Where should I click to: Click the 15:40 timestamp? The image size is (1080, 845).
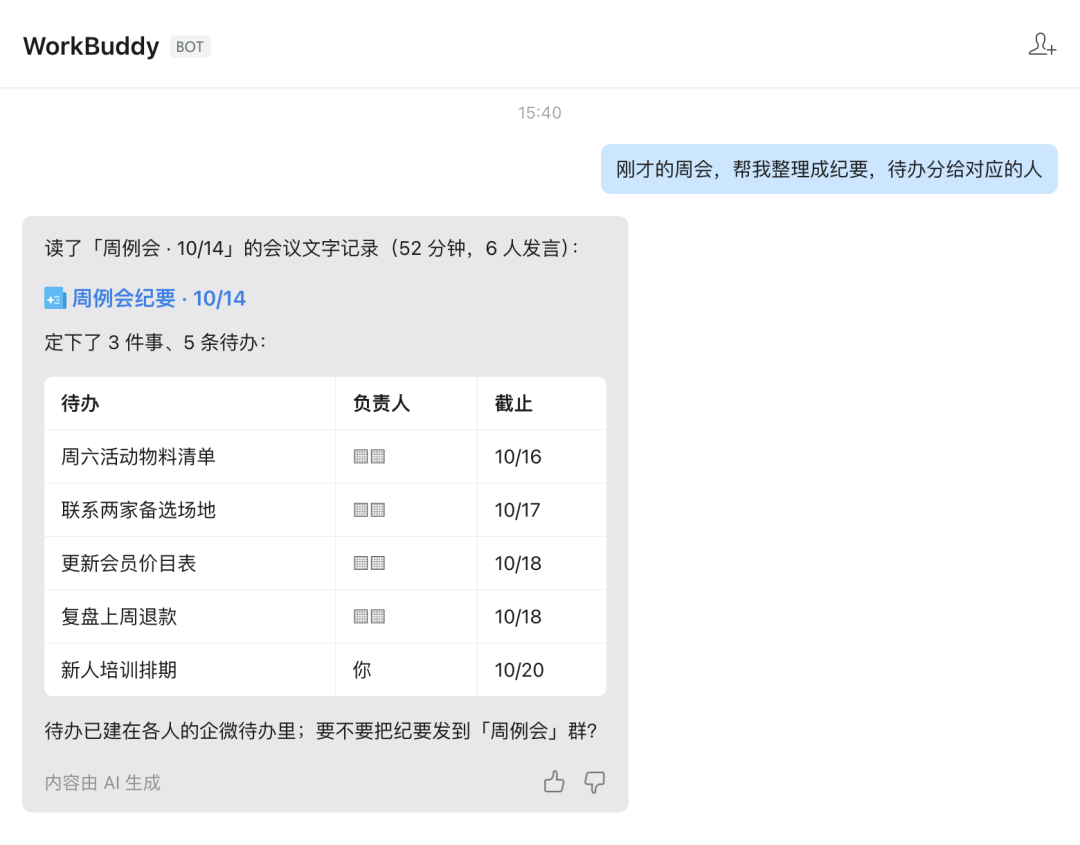[540, 113]
